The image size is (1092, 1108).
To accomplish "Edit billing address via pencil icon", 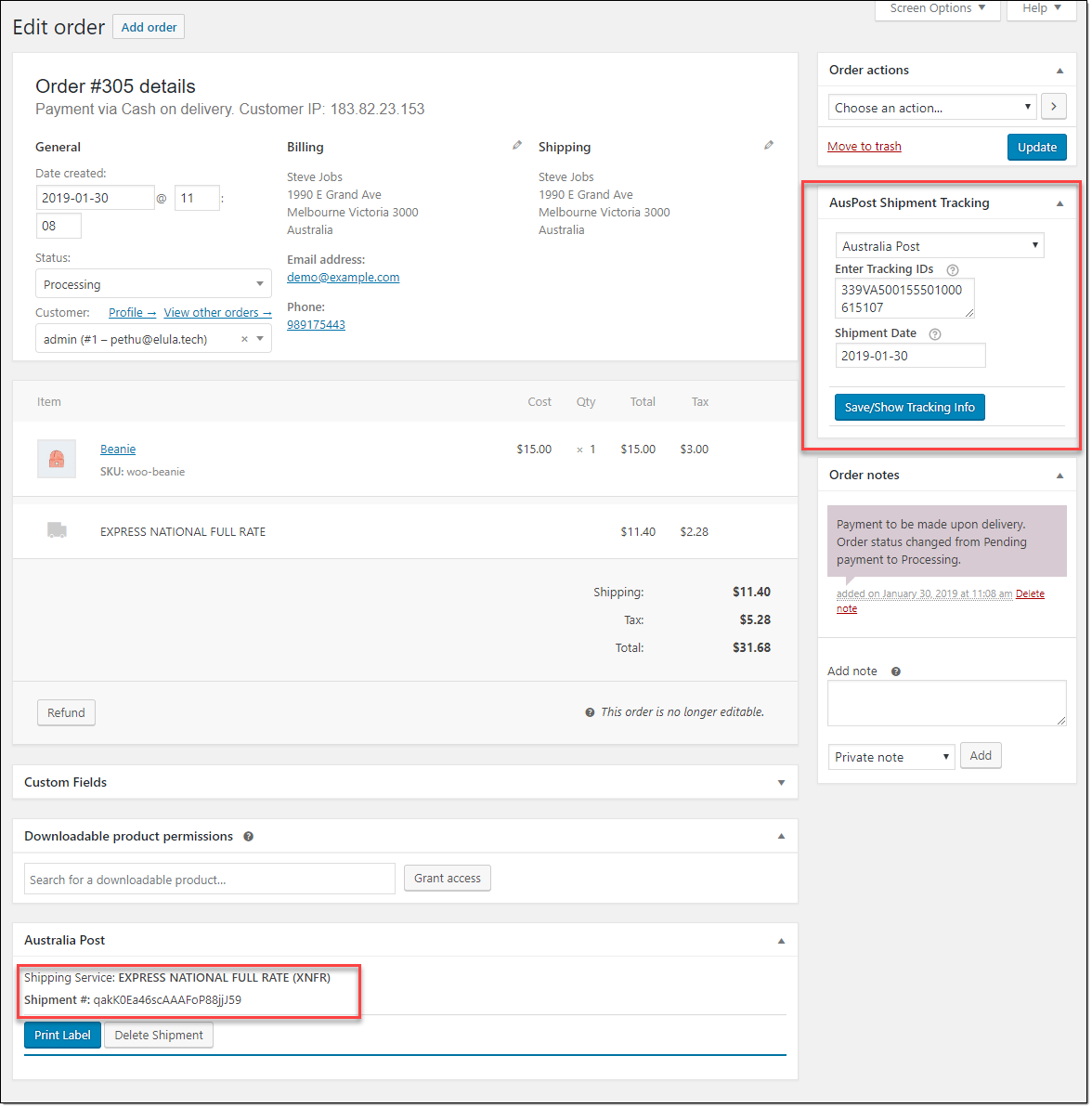I will tap(517, 145).
